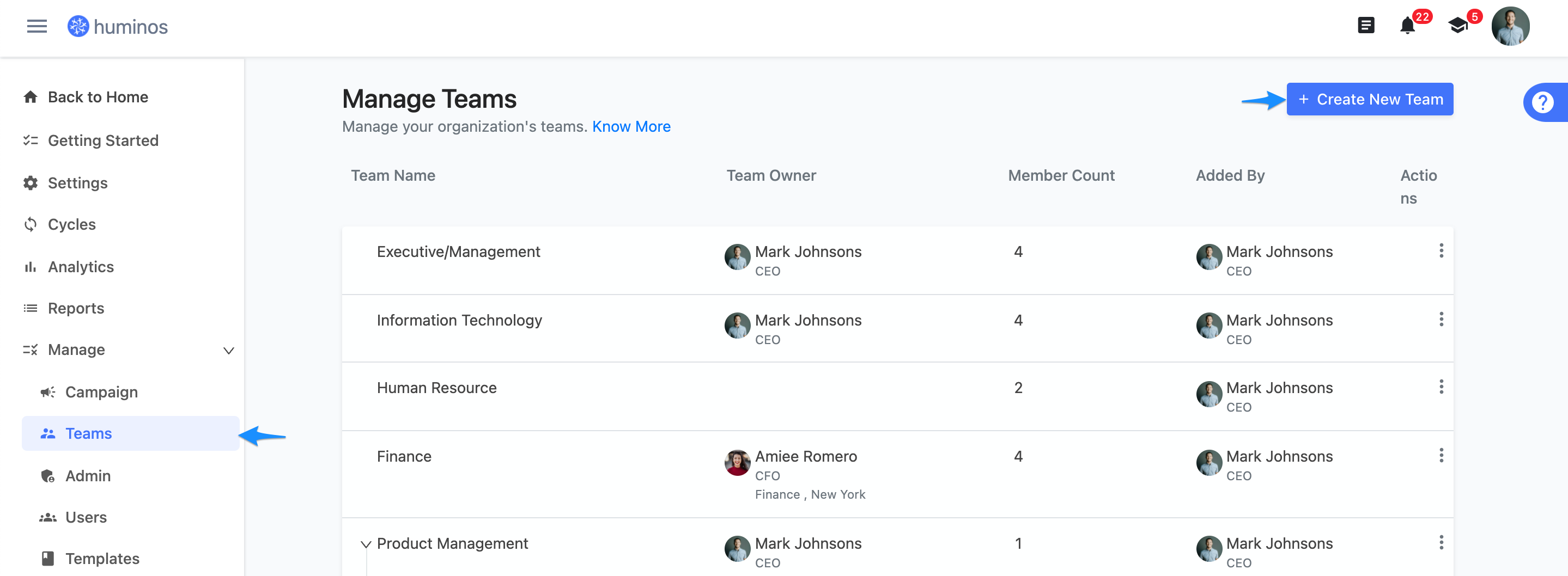Screen dimensions: 1568x576
Task: Click the home icon beside Back to Home
Action: tap(31, 97)
